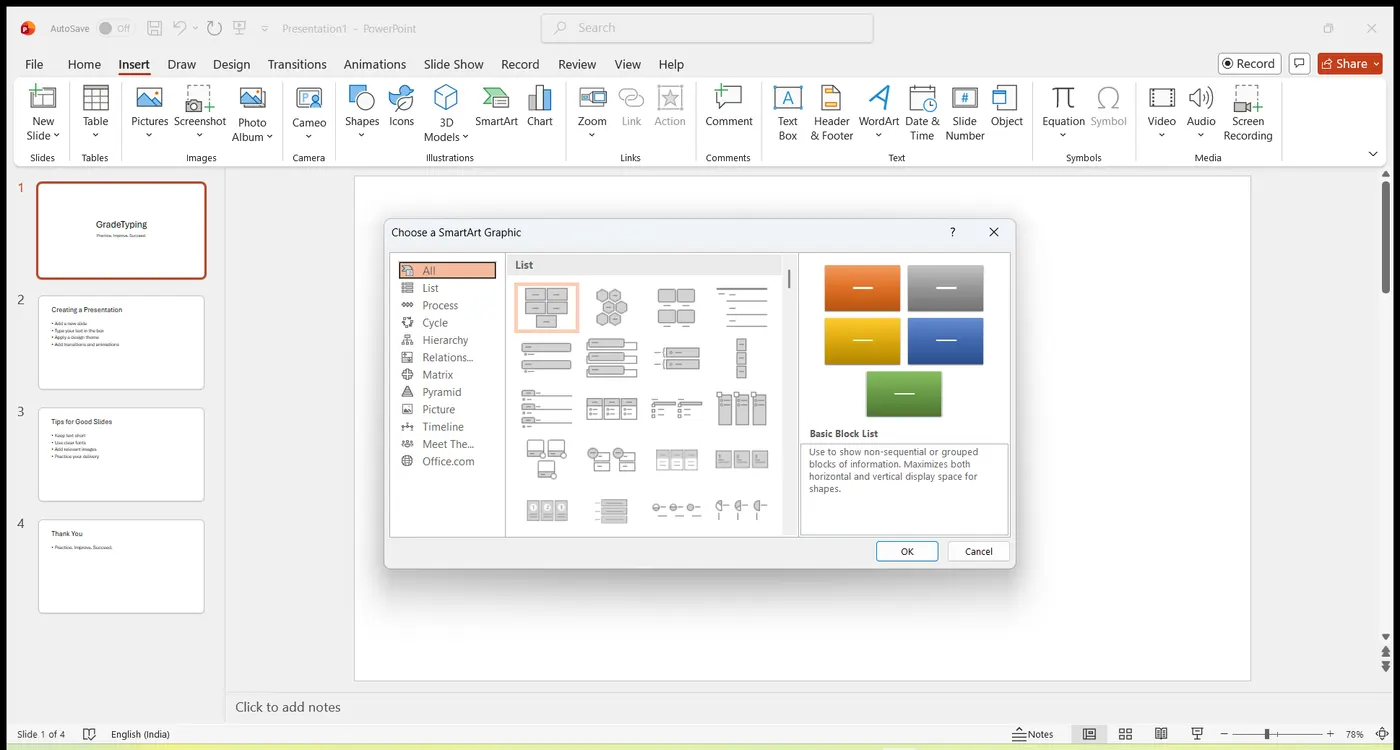Click OK in the SmartArt dialog

pyautogui.click(x=907, y=551)
